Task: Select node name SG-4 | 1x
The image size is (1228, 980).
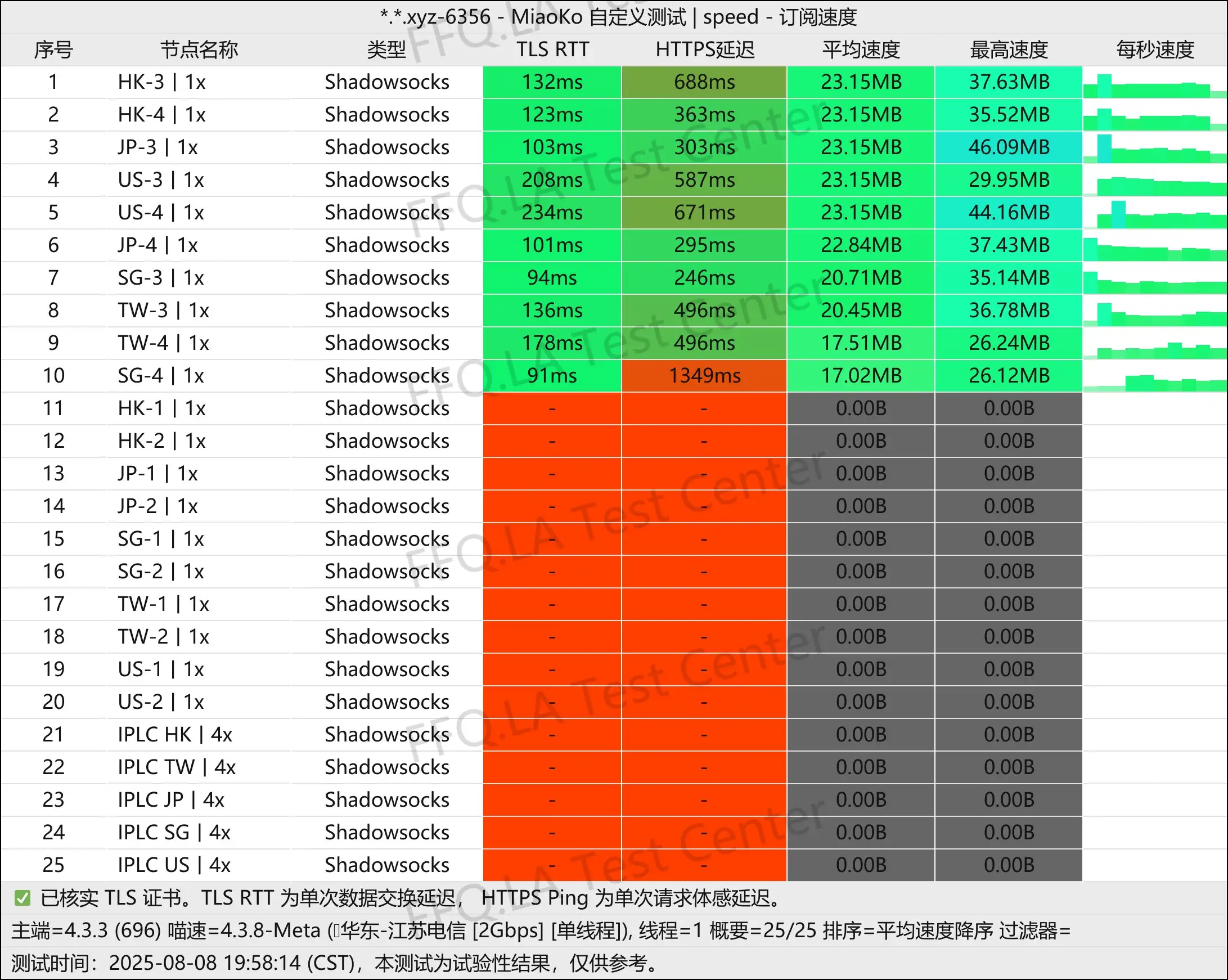Action: click(x=161, y=375)
